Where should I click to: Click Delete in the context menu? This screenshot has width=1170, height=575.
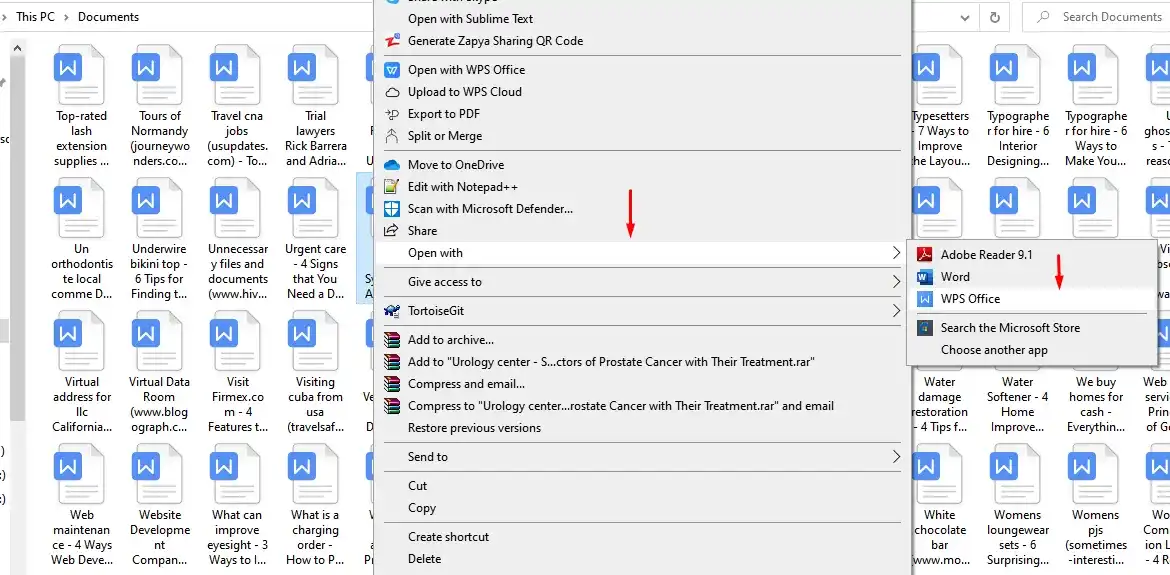click(424, 559)
